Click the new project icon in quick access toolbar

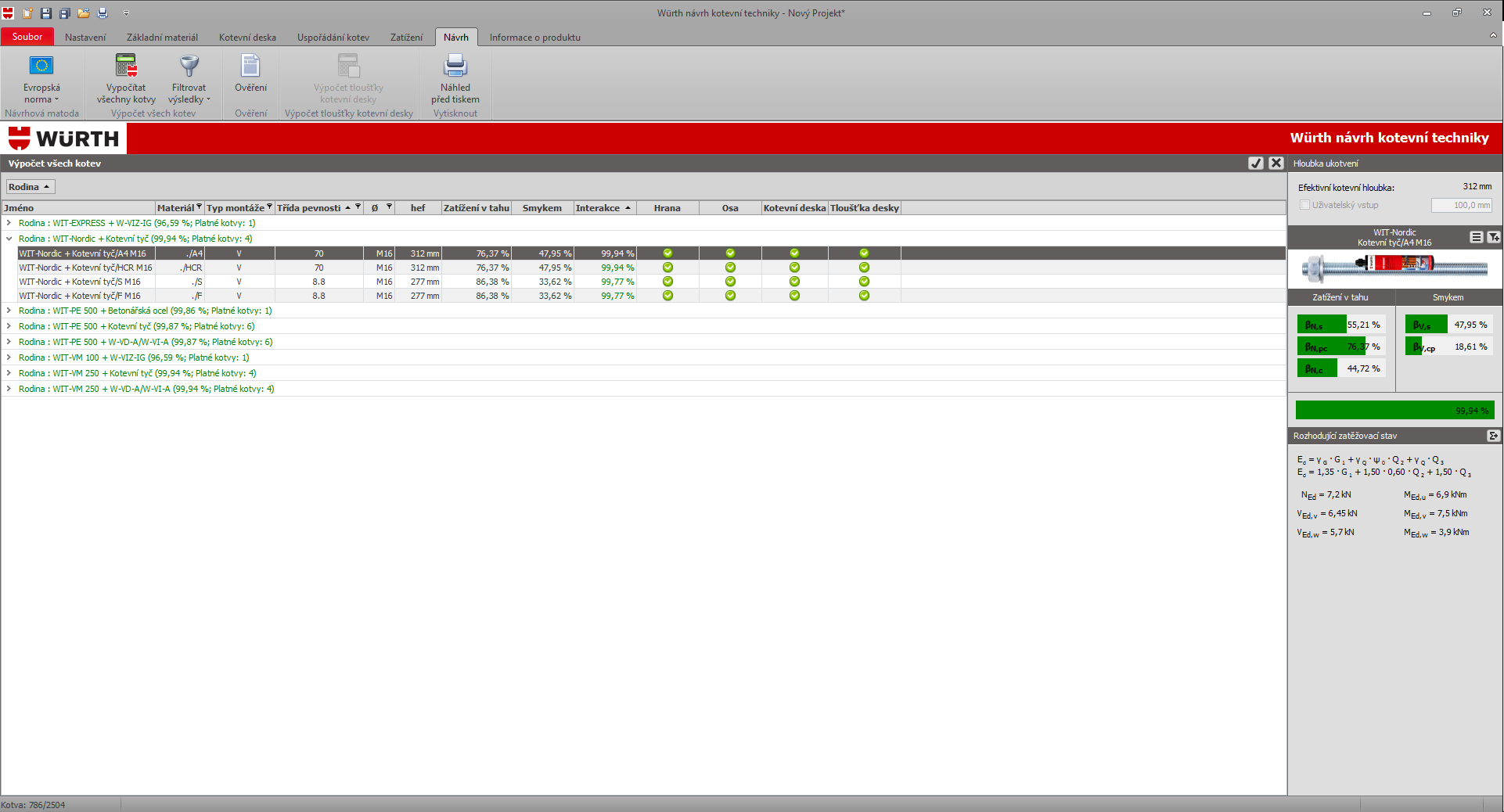(27, 13)
